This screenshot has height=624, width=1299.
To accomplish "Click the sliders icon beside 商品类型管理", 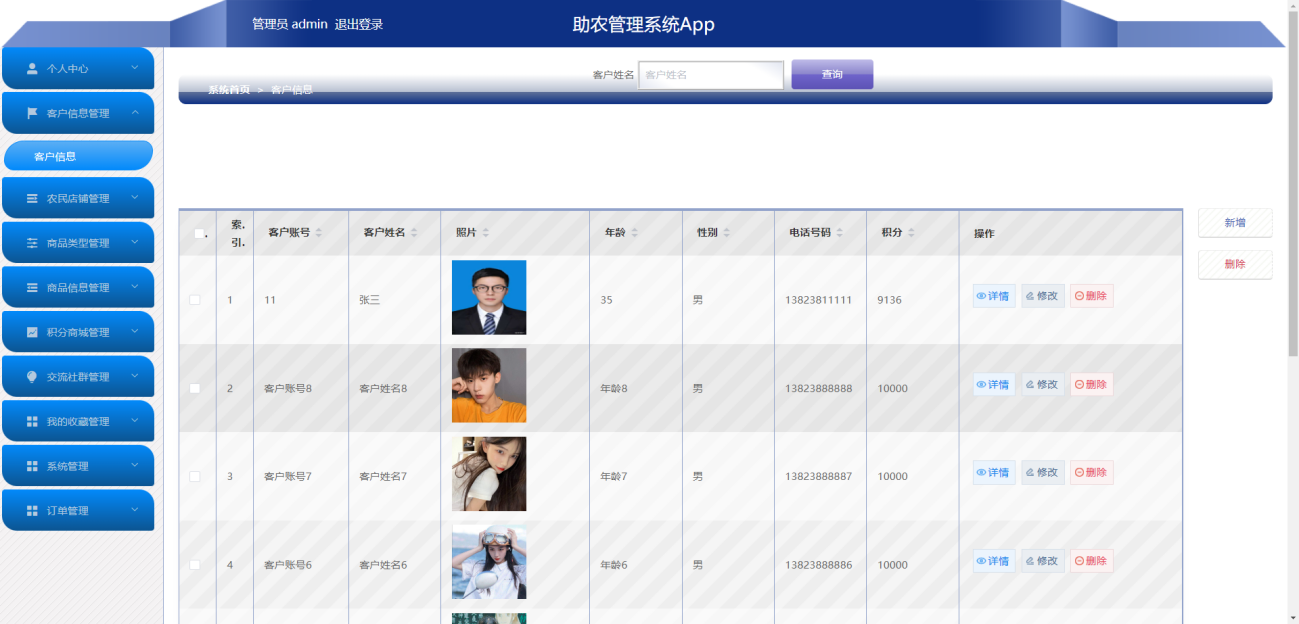I will [32, 243].
